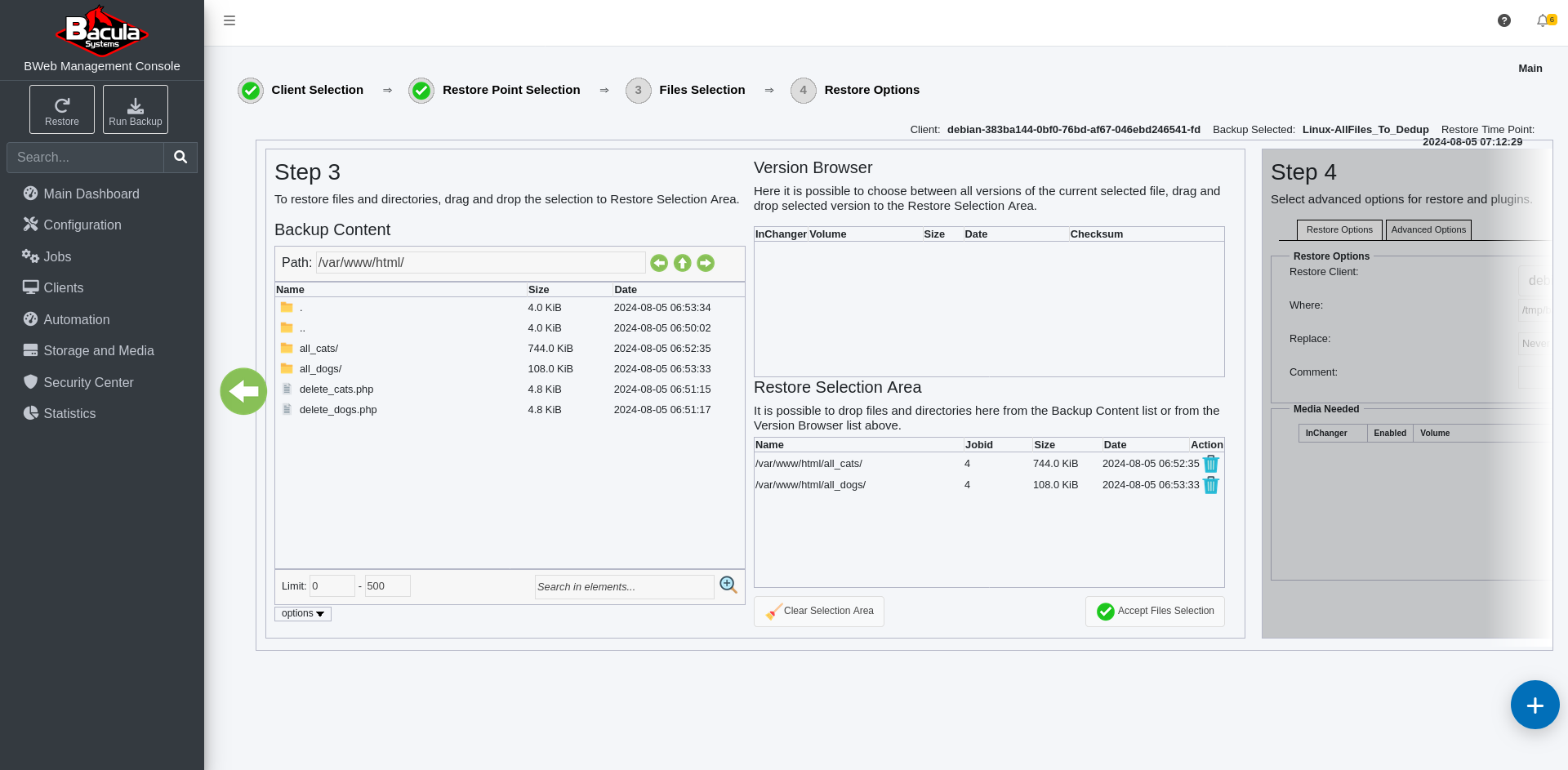The height and width of the screenshot is (770, 1568).
Task: Click the Limit start field 0
Action: pyautogui.click(x=332, y=585)
